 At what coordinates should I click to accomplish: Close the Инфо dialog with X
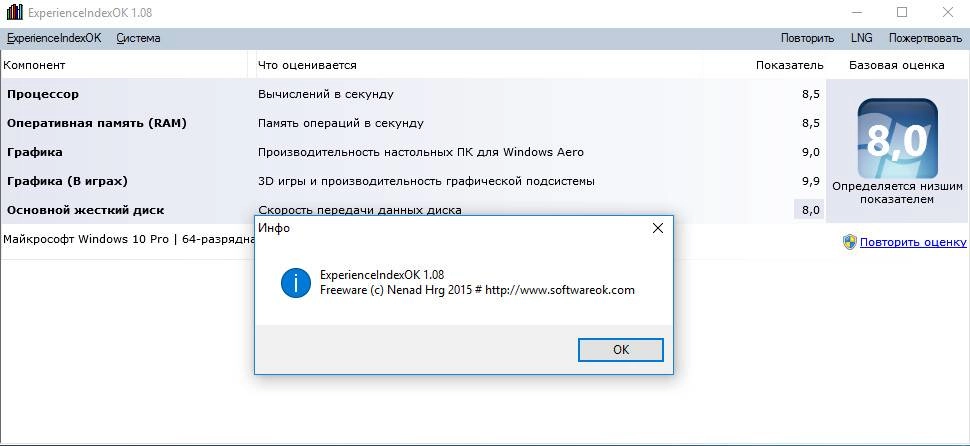click(658, 228)
